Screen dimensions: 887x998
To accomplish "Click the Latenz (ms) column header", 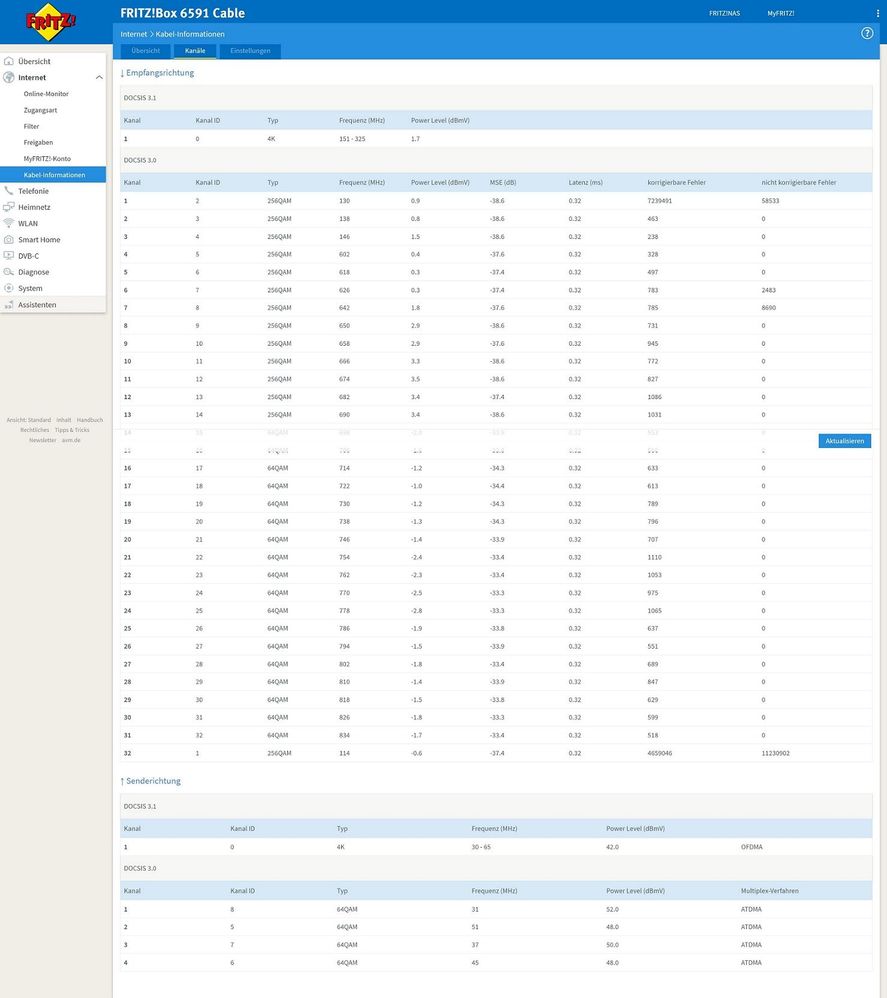I will [x=585, y=183].
